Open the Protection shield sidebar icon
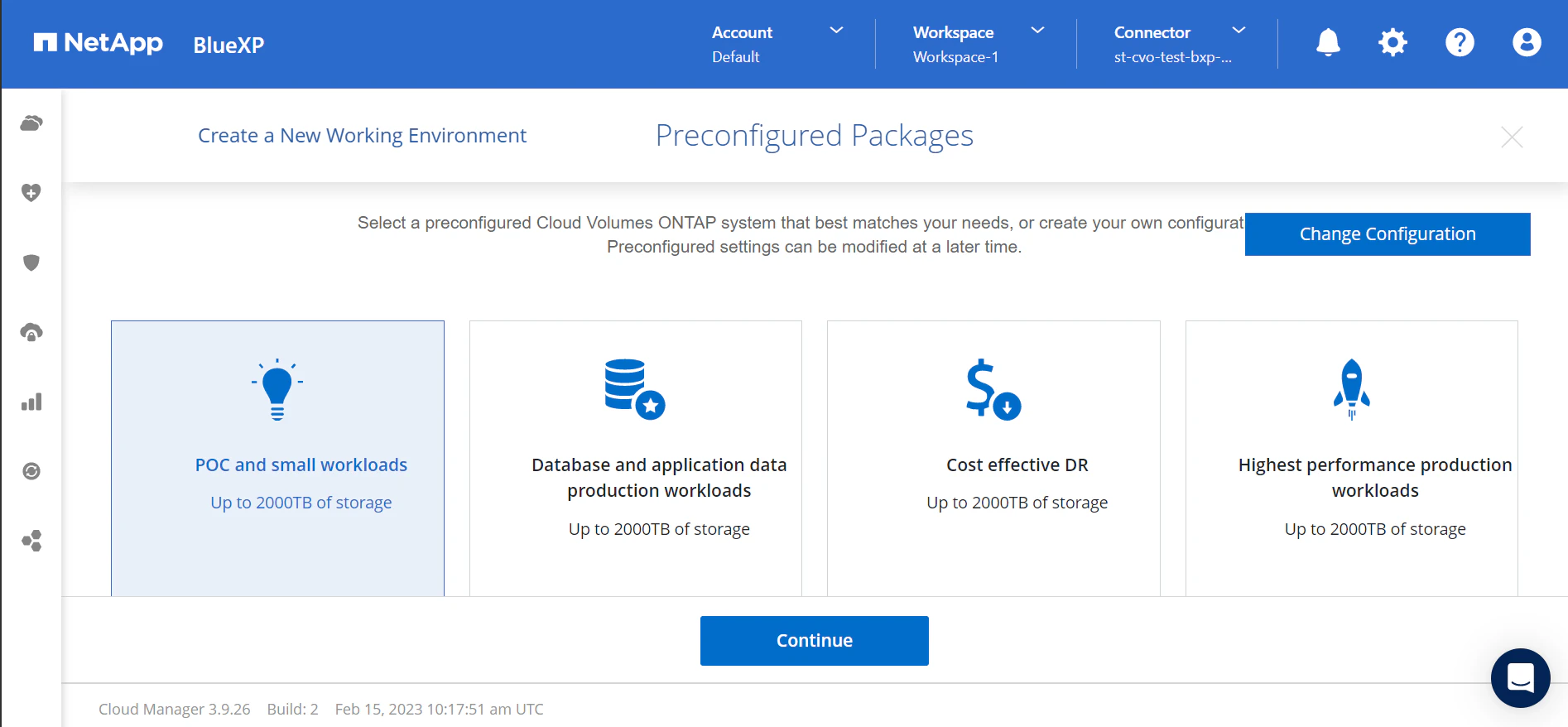The height and width of the screenshot is (727, 1568). pyautogui.click(x=31, y=262)
